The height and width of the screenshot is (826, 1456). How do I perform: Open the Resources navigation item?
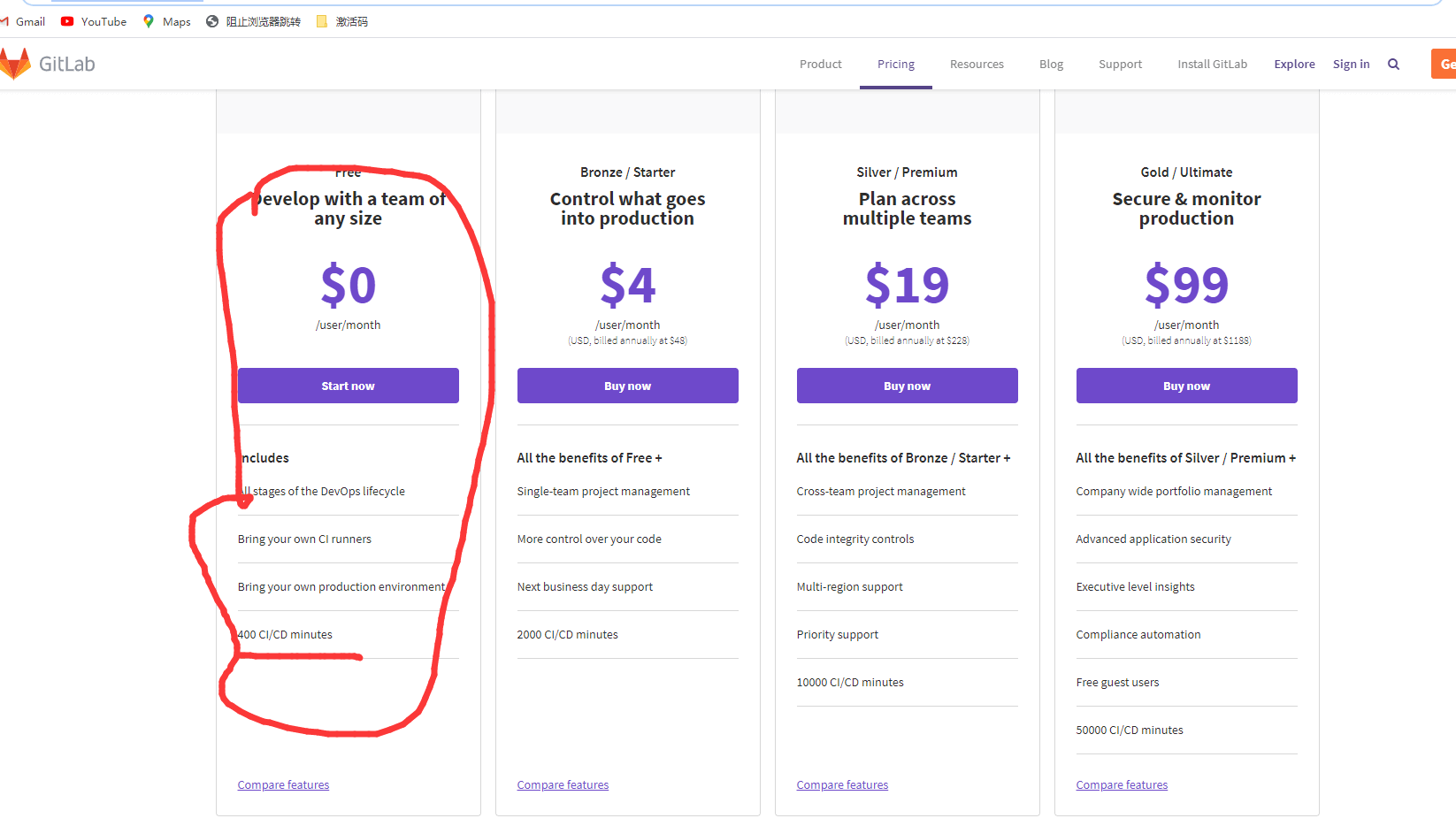(x=977, y=65)
